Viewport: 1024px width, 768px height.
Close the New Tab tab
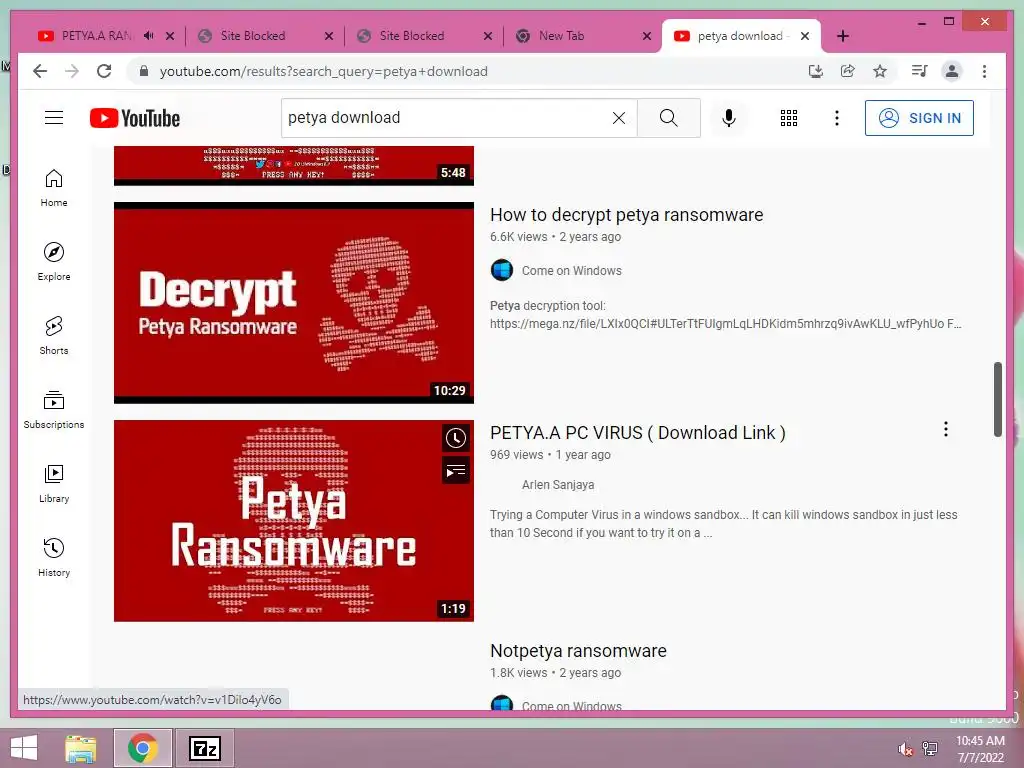pyautogui.click(x=647, y=36)
